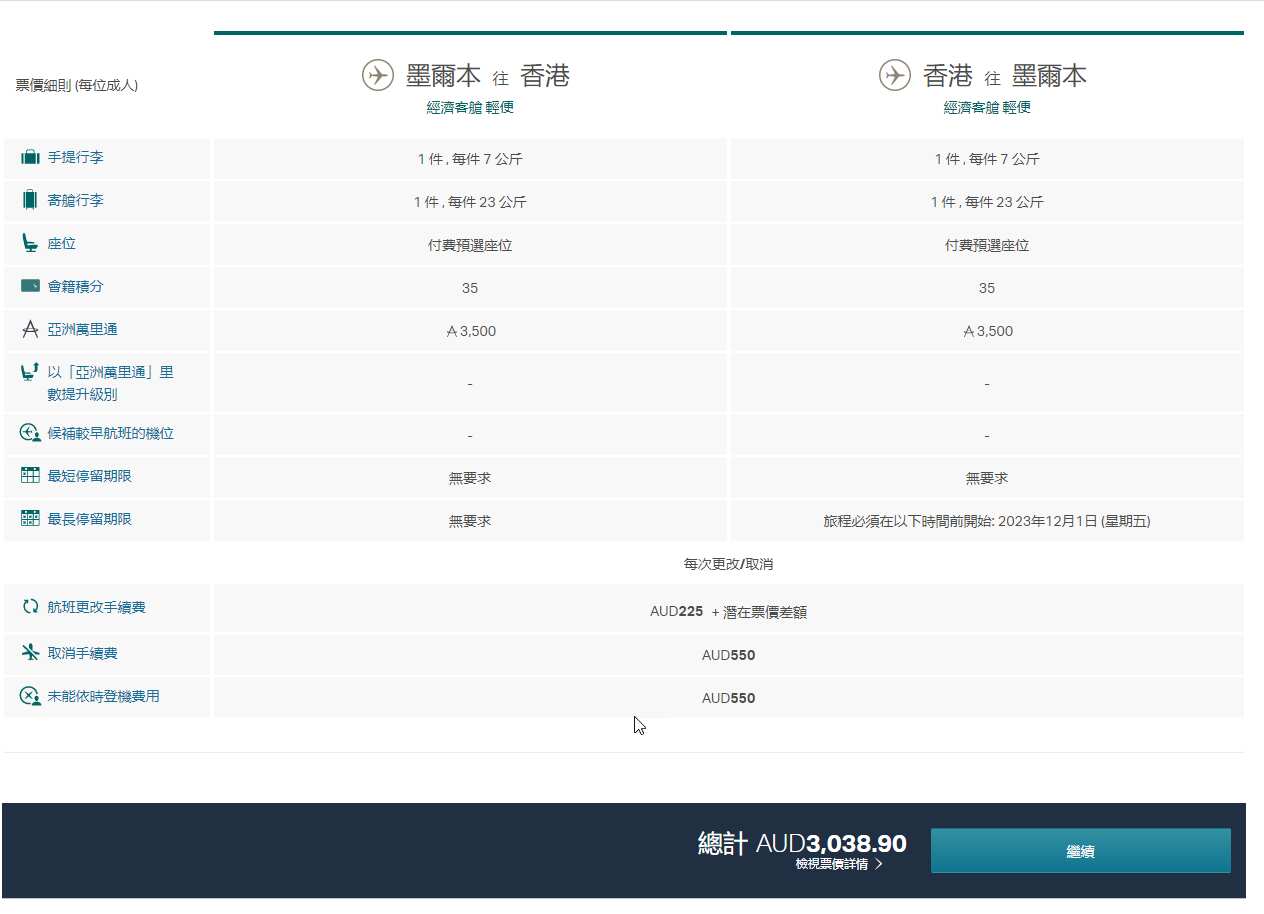The image size is (1264, 914).
Task: Click the plane icon beside 香港 往 墨爾本
Action: (894, 76)
